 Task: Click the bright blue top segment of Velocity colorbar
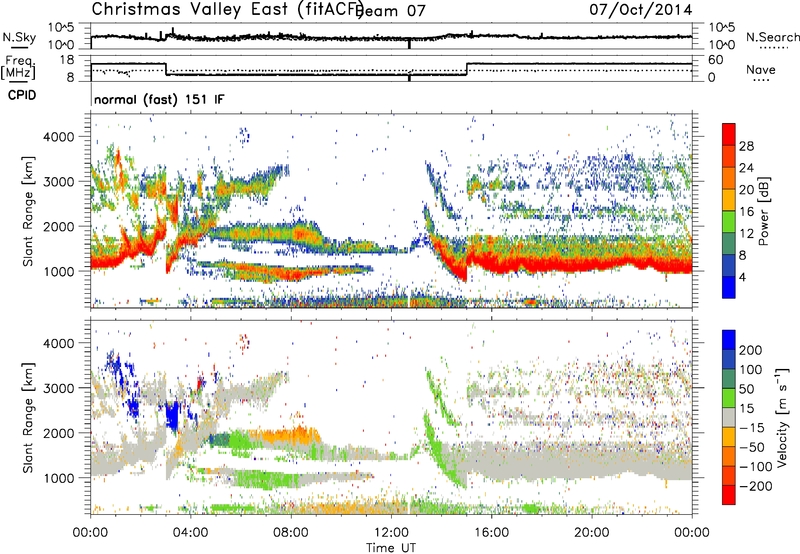[x=729, y=340]
